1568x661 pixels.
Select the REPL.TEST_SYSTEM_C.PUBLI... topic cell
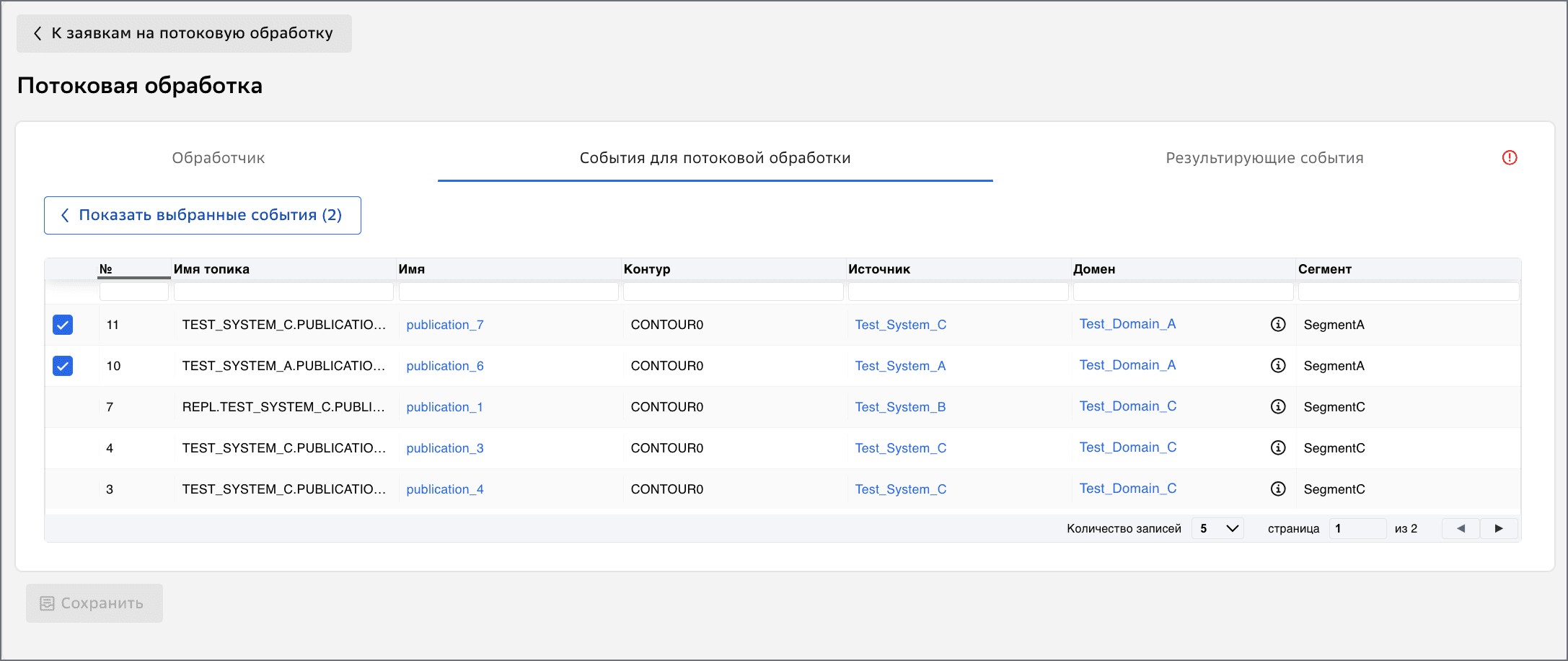point(283,407)
